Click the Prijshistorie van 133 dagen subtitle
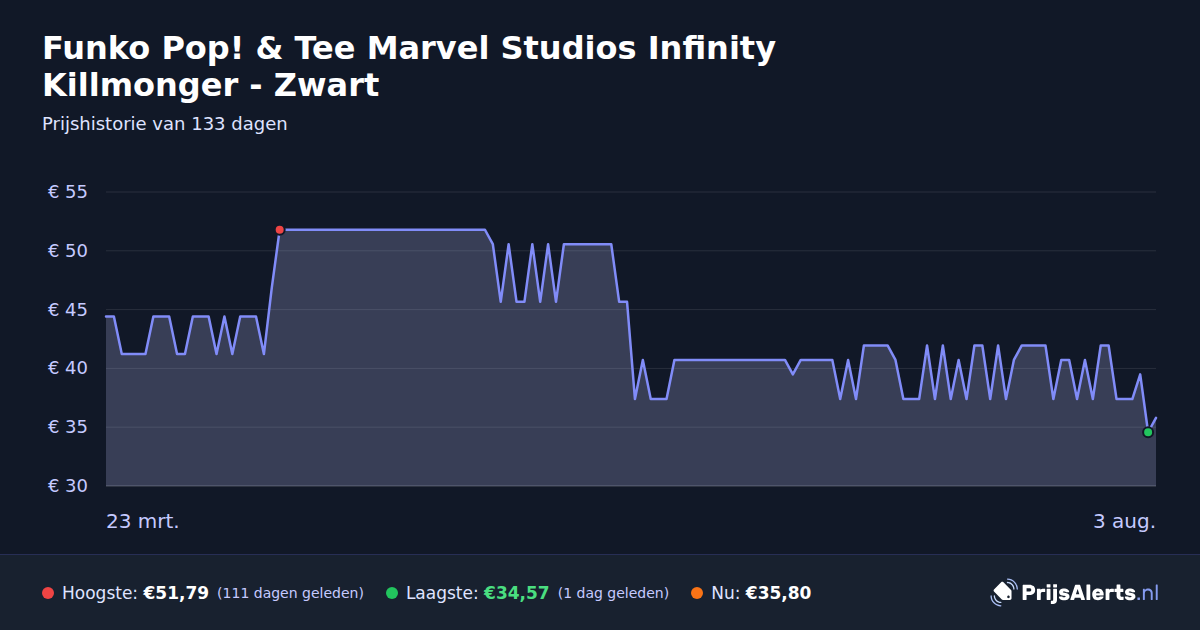The image size is (1200, 630). pos(165,124)
